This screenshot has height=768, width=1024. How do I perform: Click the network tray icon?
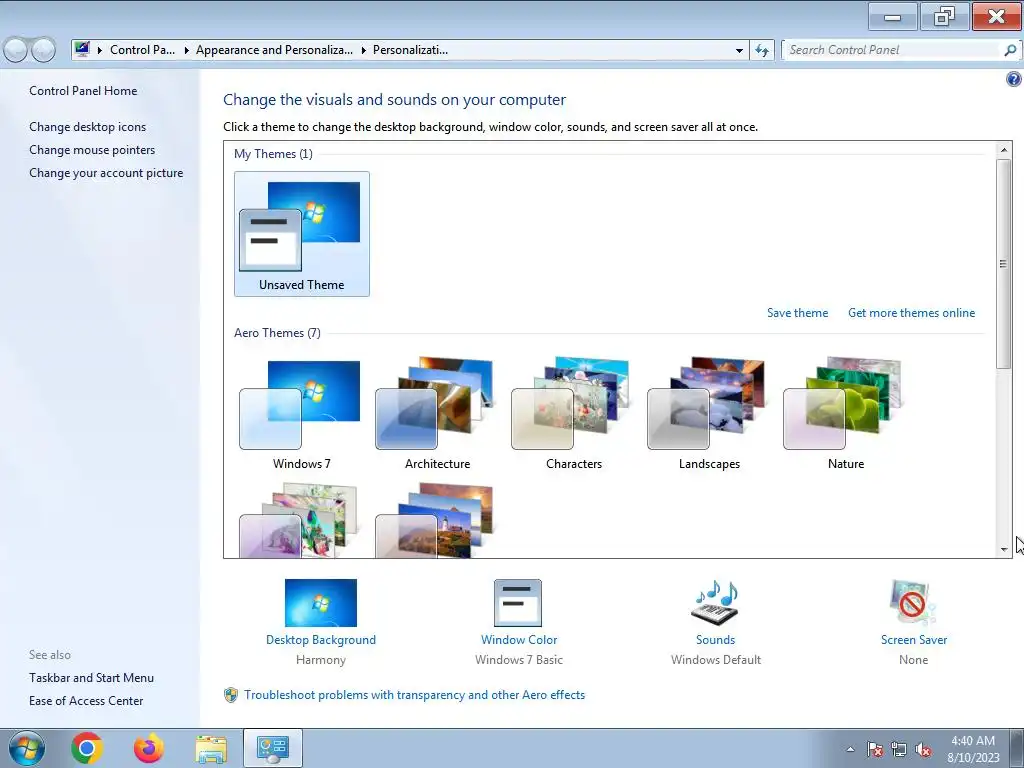[x=899, y=750]
